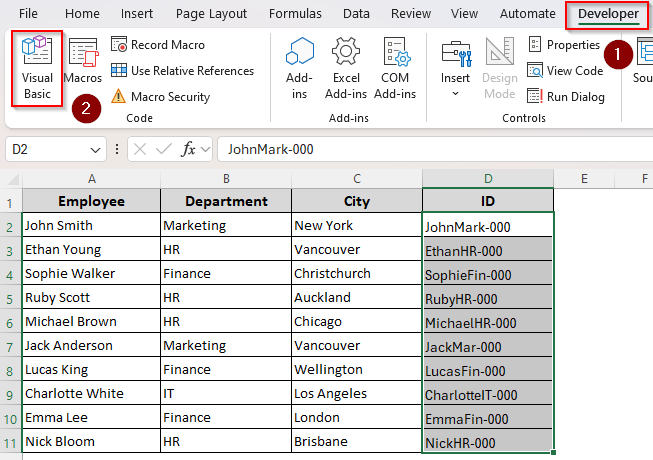Click the Employee header cell
Viewport: 653px width, 460px height.
[x=92, y=201]
